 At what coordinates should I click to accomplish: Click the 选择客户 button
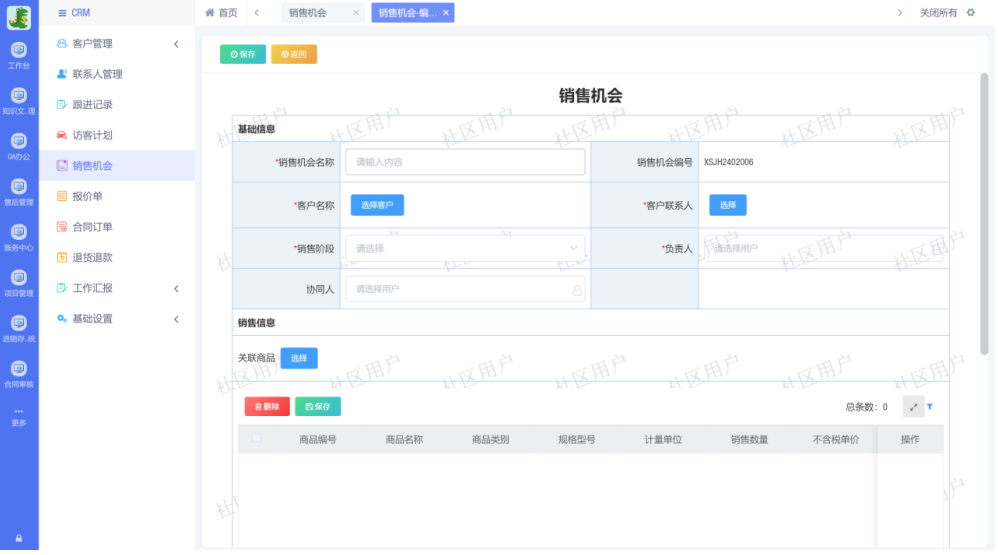[377, 205]
